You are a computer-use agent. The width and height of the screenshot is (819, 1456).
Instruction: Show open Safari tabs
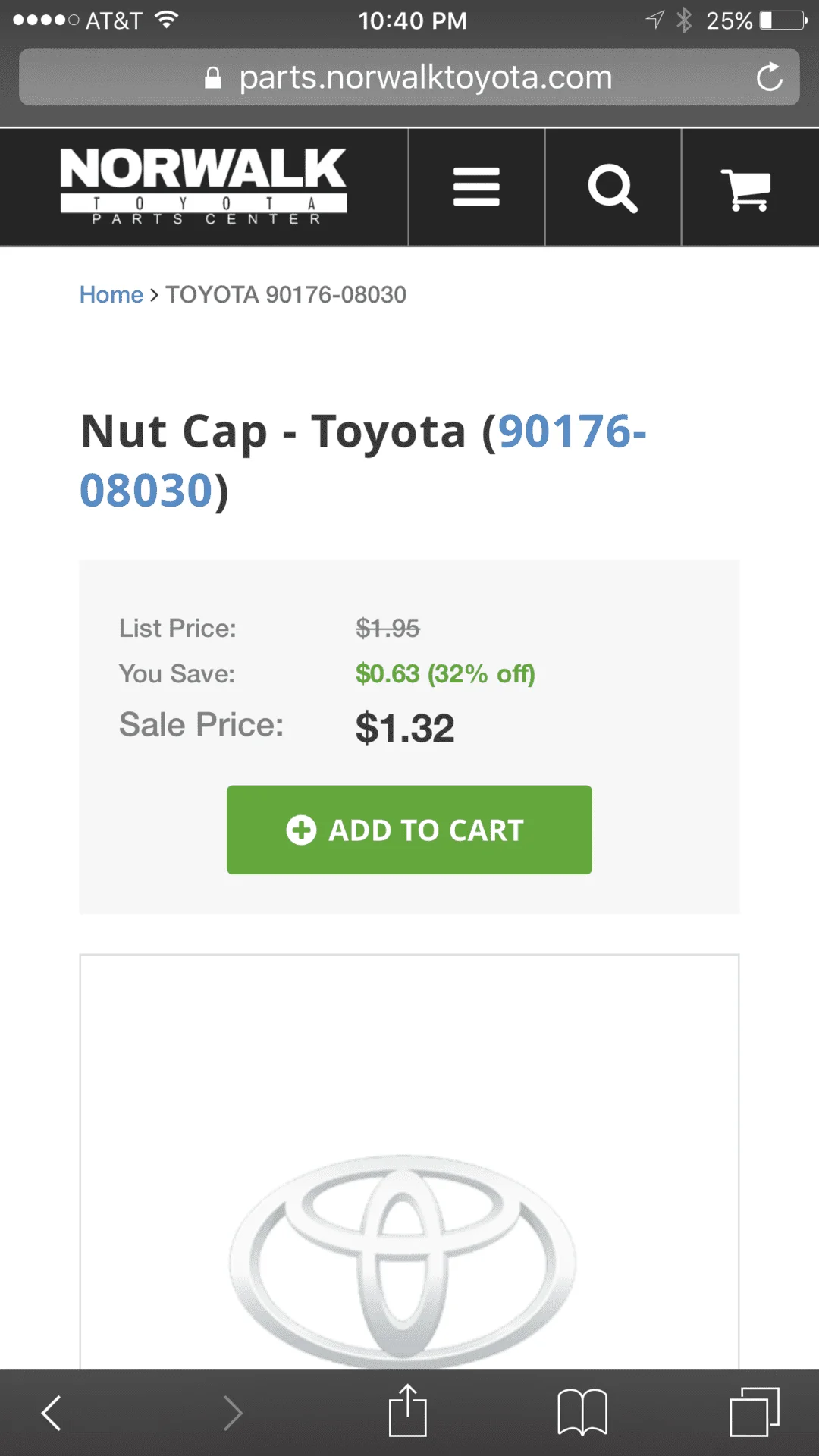click(754, 1412)
